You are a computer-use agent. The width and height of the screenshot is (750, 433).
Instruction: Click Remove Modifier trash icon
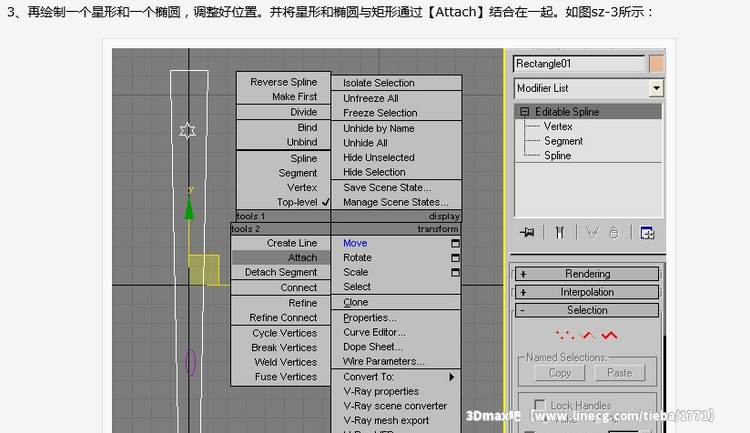614,232
